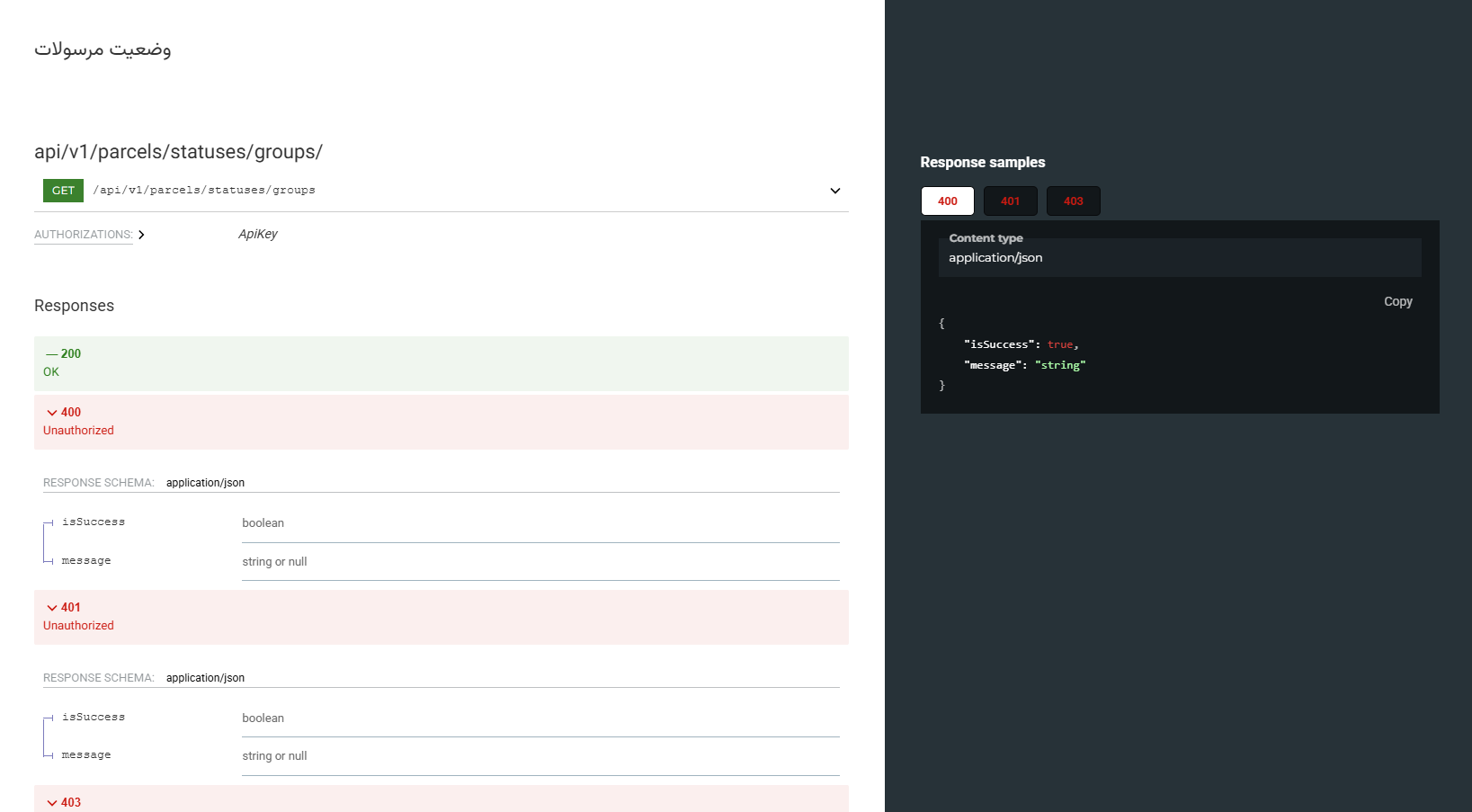
Task: Click the "string" value in JSON sample
Action: [x=1060, y=365]
